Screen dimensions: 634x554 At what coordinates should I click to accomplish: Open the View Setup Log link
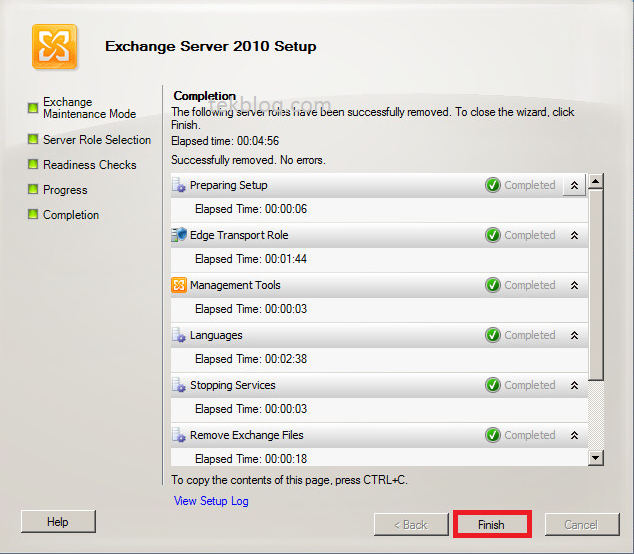point(211,501)
